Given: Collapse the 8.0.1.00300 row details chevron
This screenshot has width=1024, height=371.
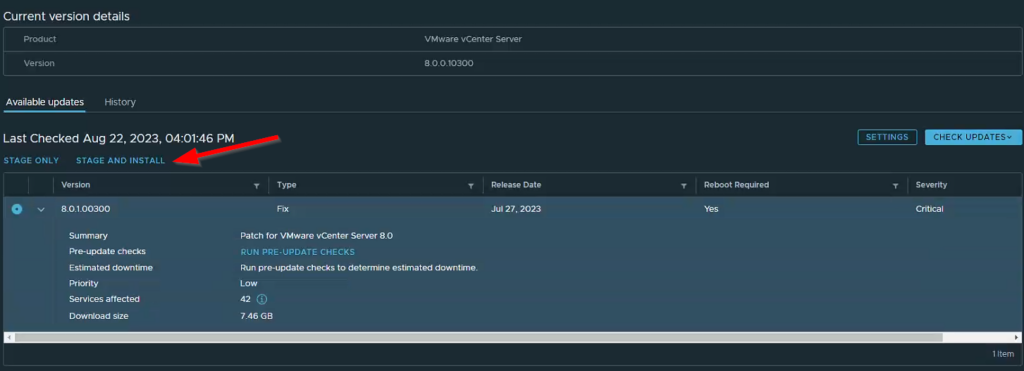Looking at the screenshot, I should point(41,210).
